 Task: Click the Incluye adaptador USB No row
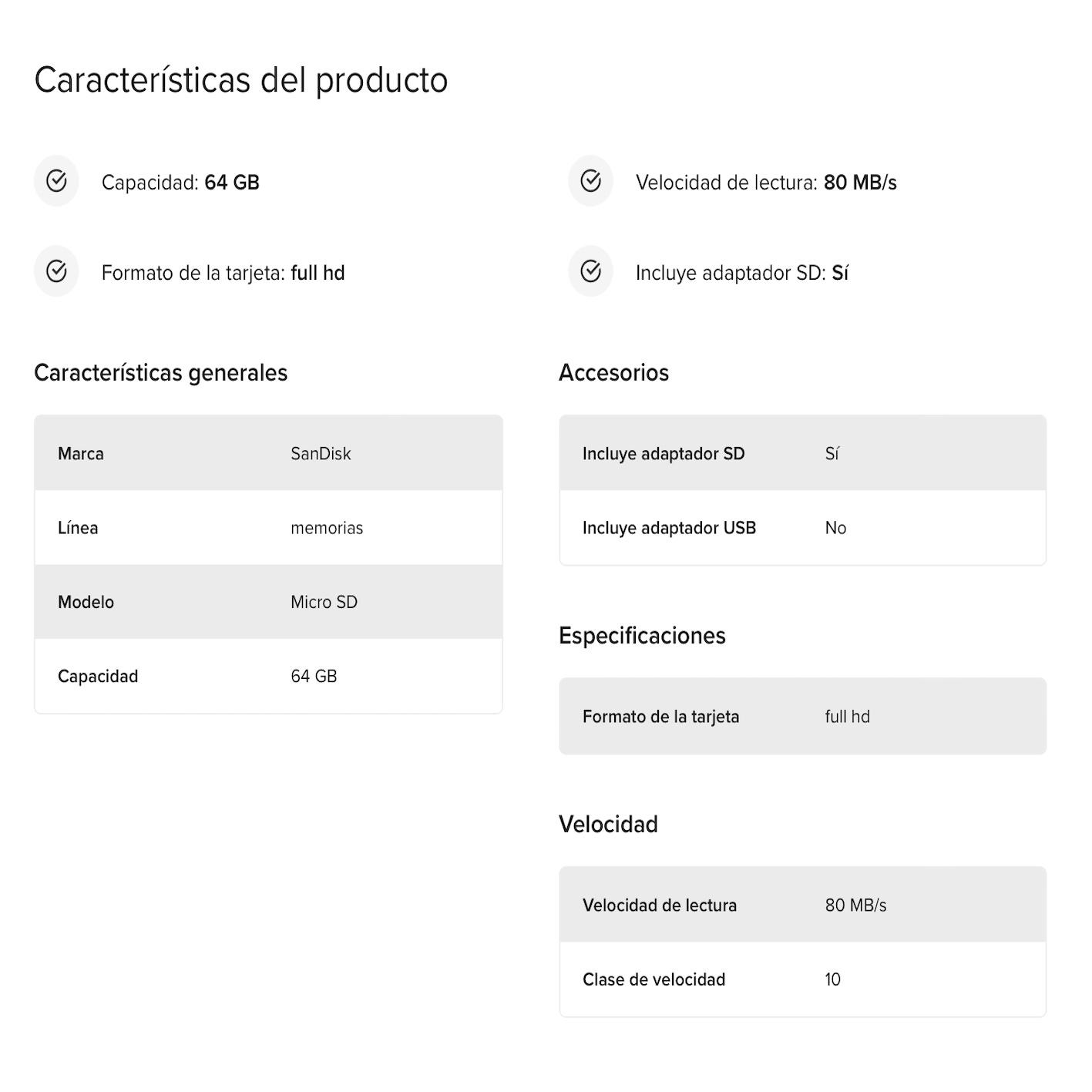[x=802, y=528]
